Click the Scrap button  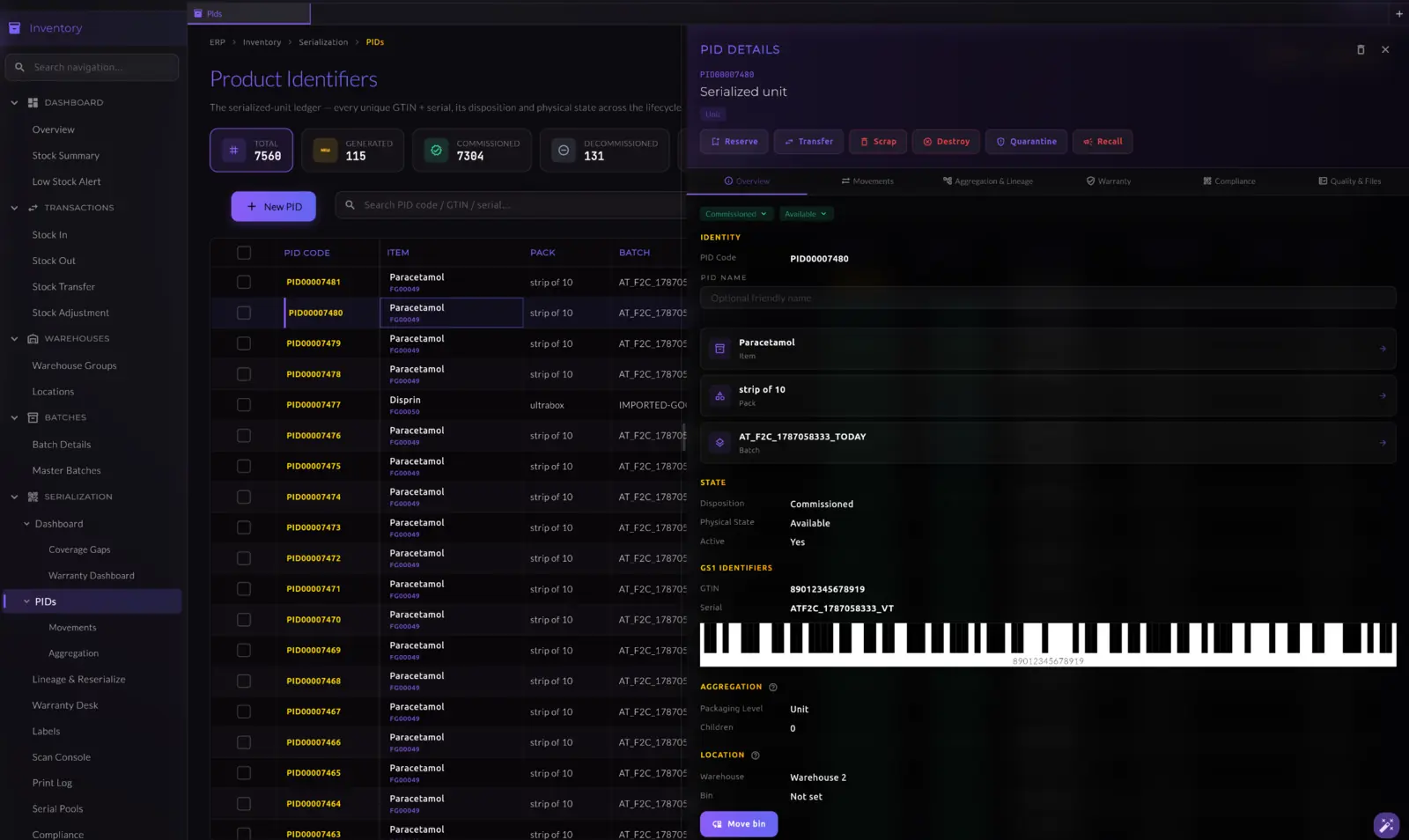pyautogui.click(x=878, y=142)
